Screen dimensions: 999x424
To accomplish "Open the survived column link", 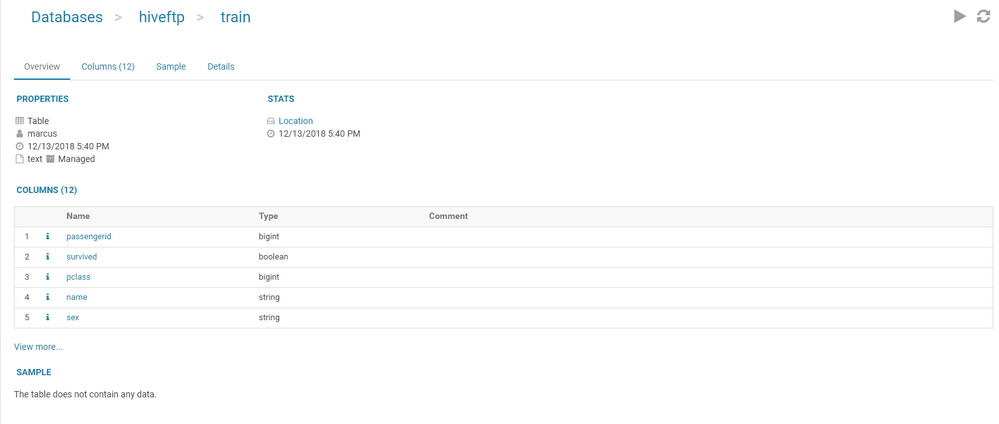I will coord(82,257).
